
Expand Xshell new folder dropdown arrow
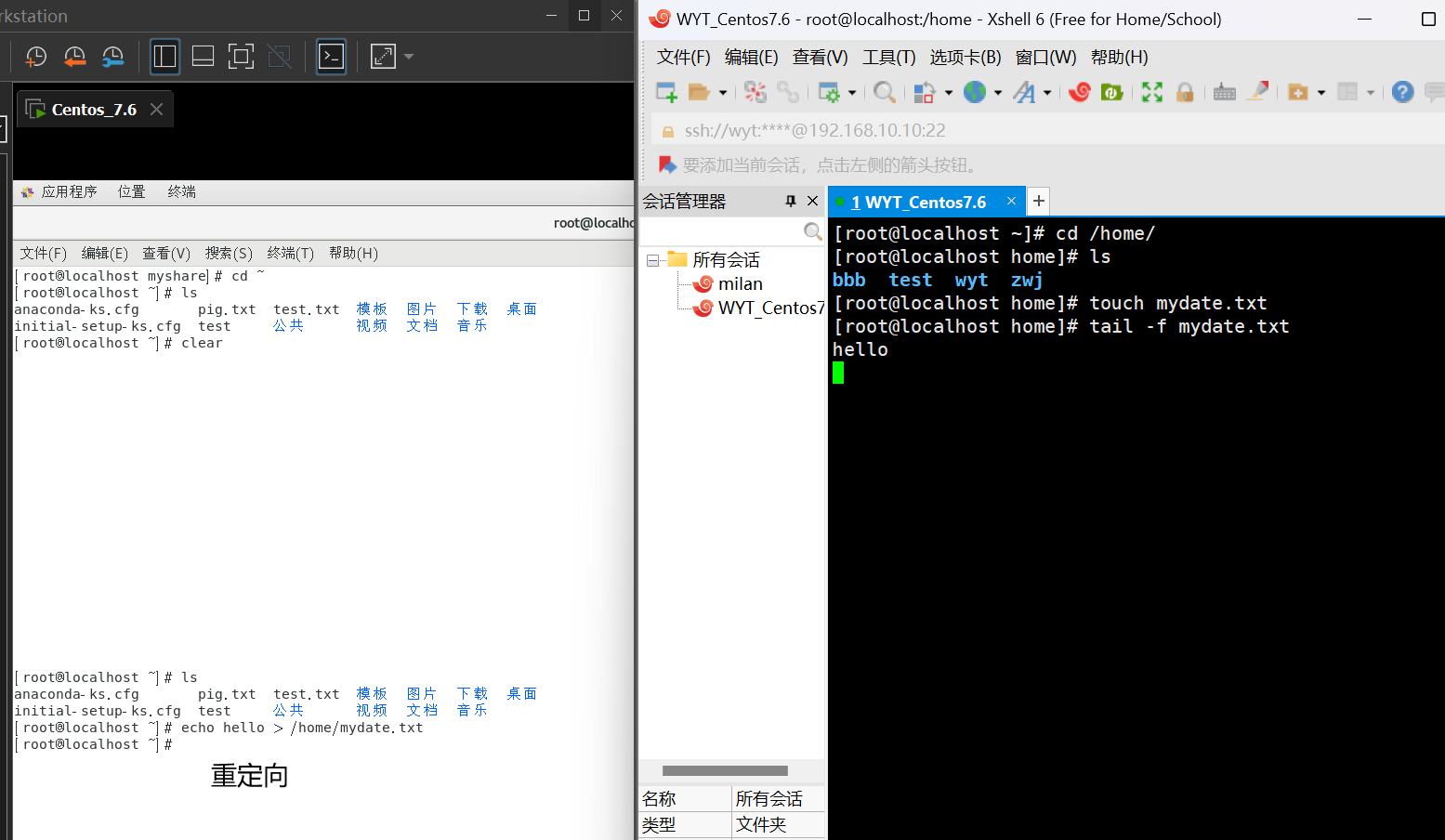pos(1321,92)
